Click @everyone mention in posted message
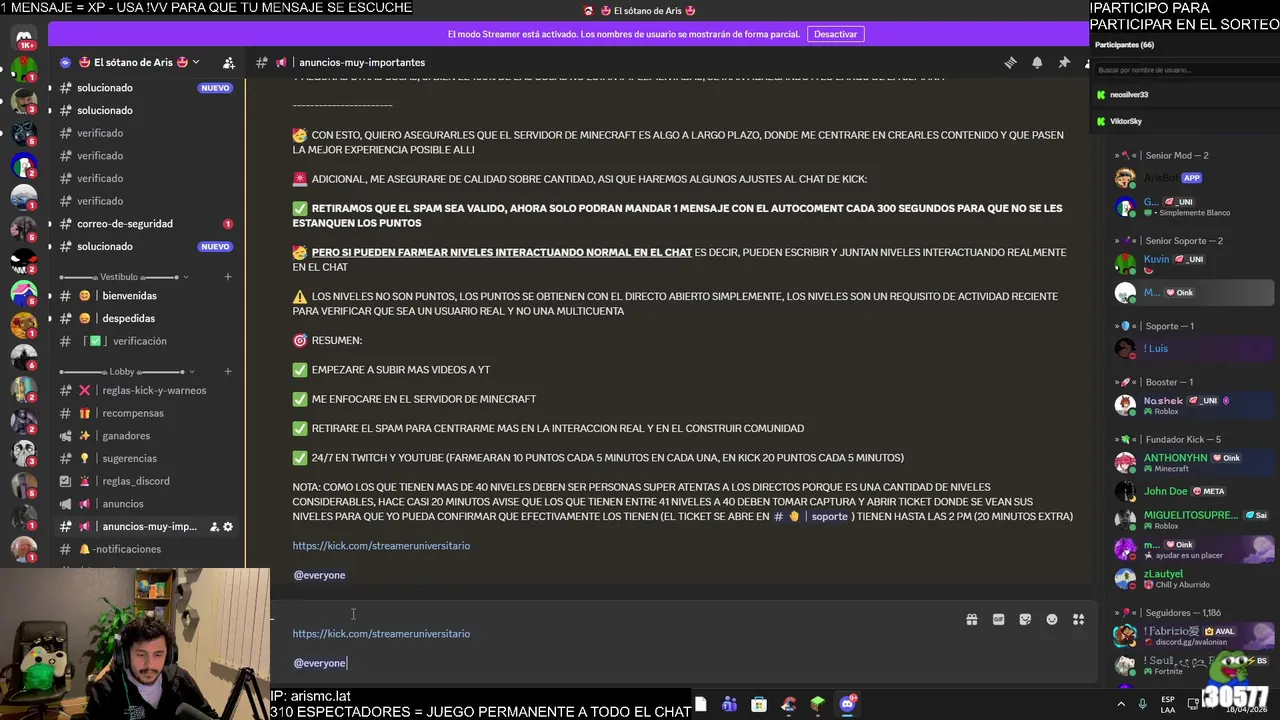Screen dimensions: 1280x720 (319, 575)
